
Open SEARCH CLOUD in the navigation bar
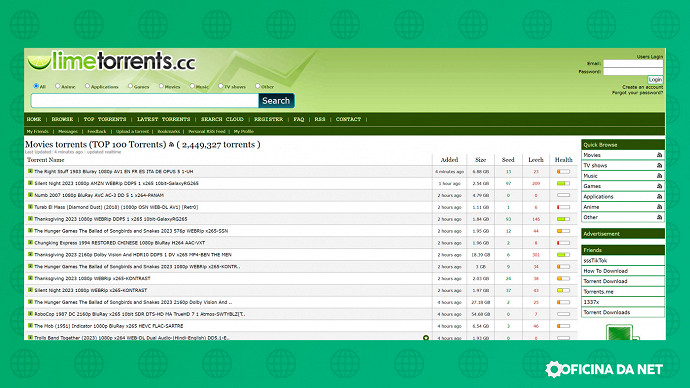tap(222, 119)
